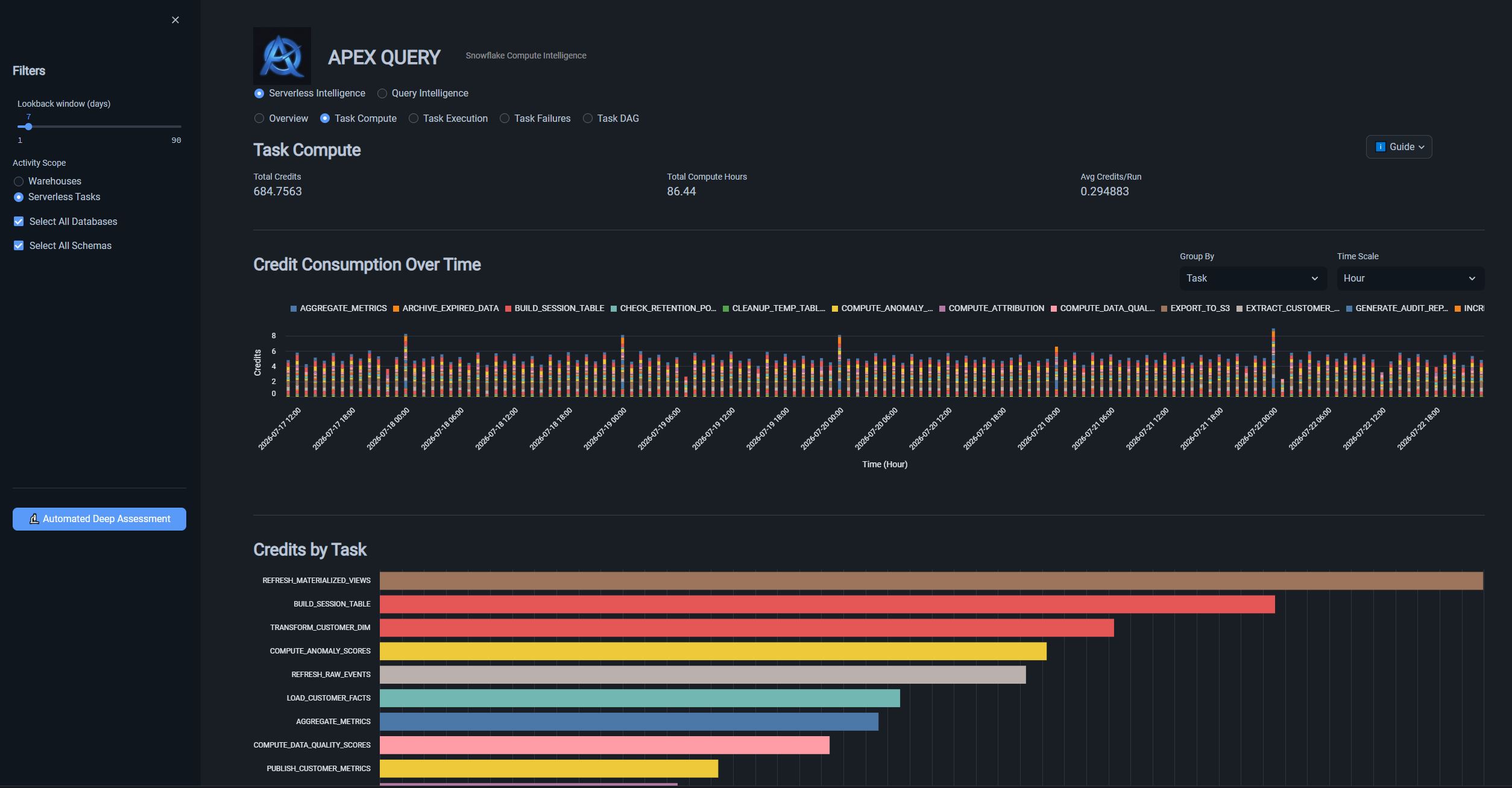Click the blue info icon in Guide

tap(1380, 147)
